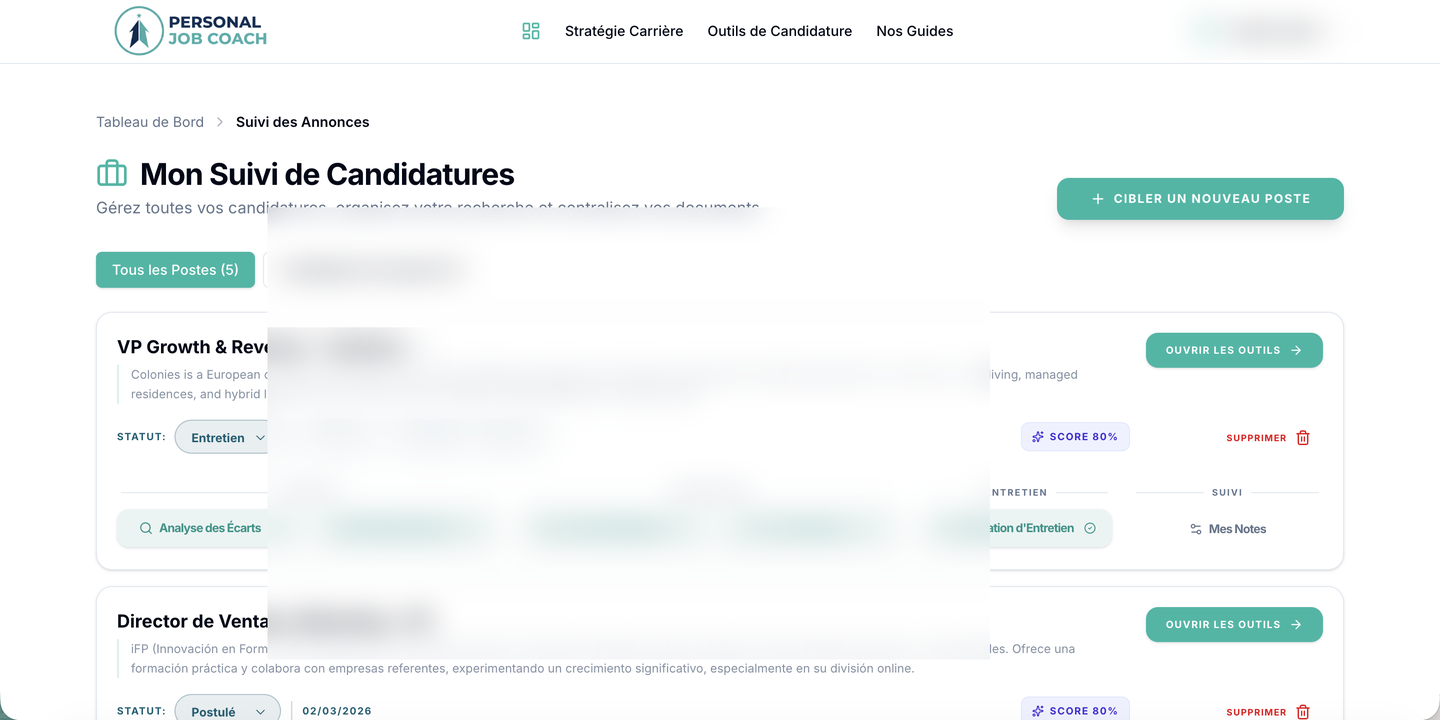This screenshot has height=720, width=1440.
Task: Click the trash icon on VP Growth card
Action: pos(1303,438)
